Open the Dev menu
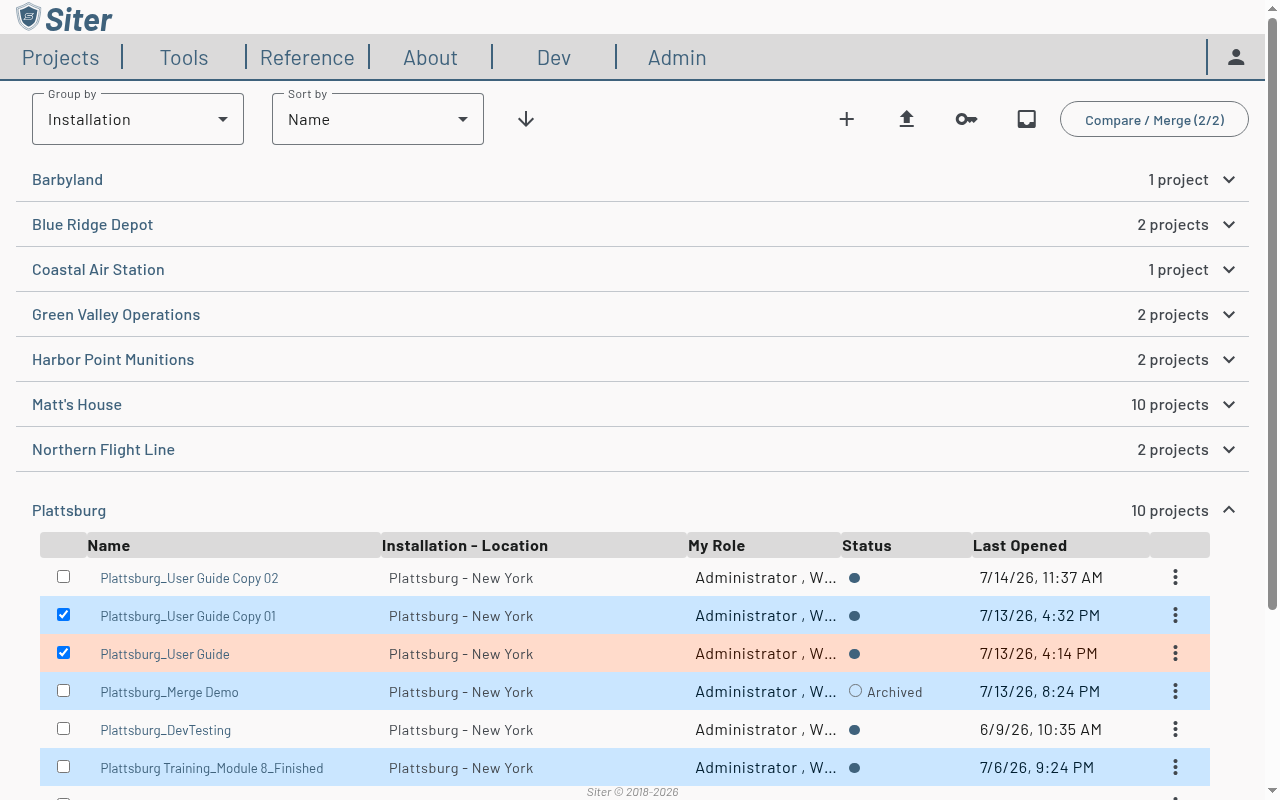1280x800 pixels. coord(554,57)
